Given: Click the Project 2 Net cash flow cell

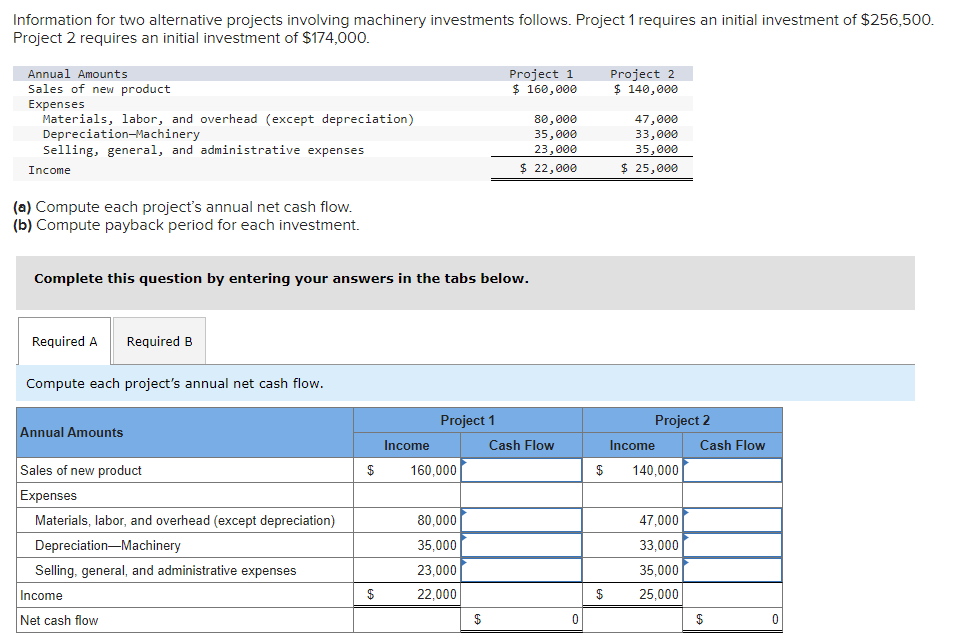Looking at the screenshot, I should 731,620.
